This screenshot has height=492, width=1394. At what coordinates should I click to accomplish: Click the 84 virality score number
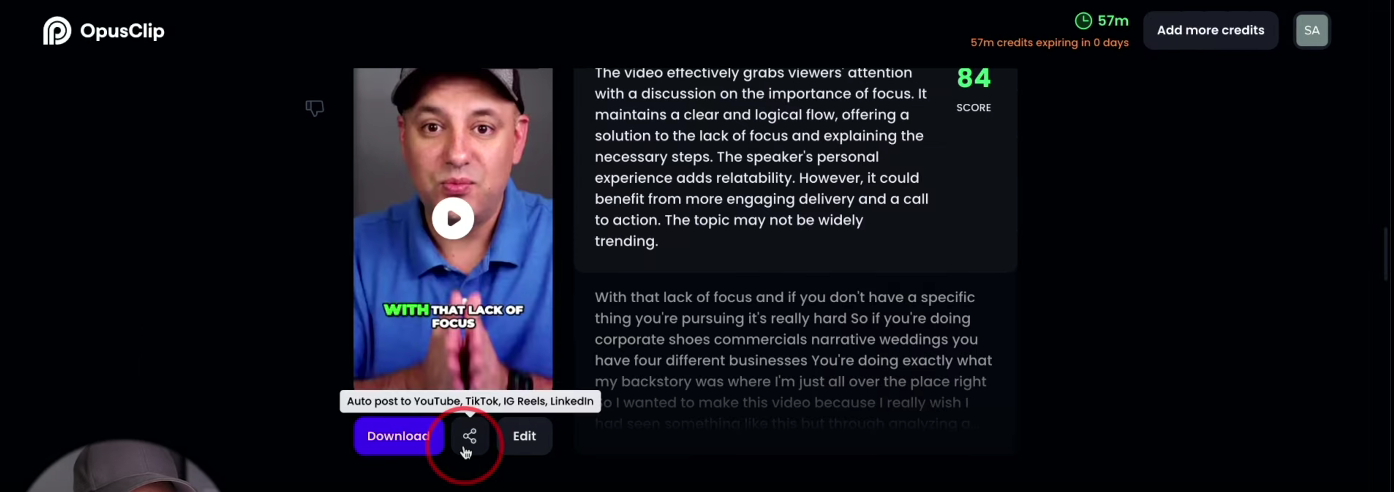click(x=973, y=78)
